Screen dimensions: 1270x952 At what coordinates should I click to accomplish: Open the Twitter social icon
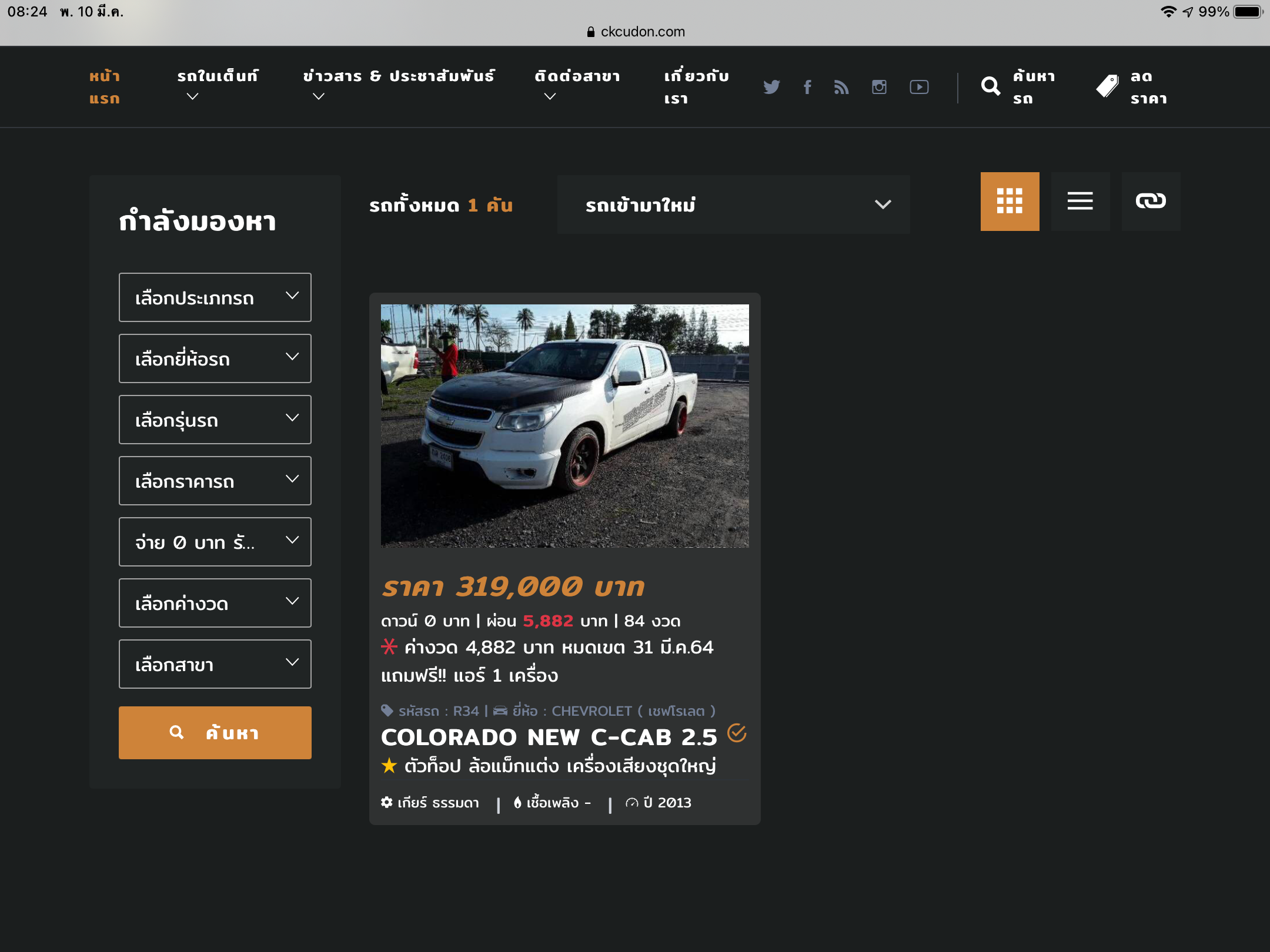tap(771, 87)
